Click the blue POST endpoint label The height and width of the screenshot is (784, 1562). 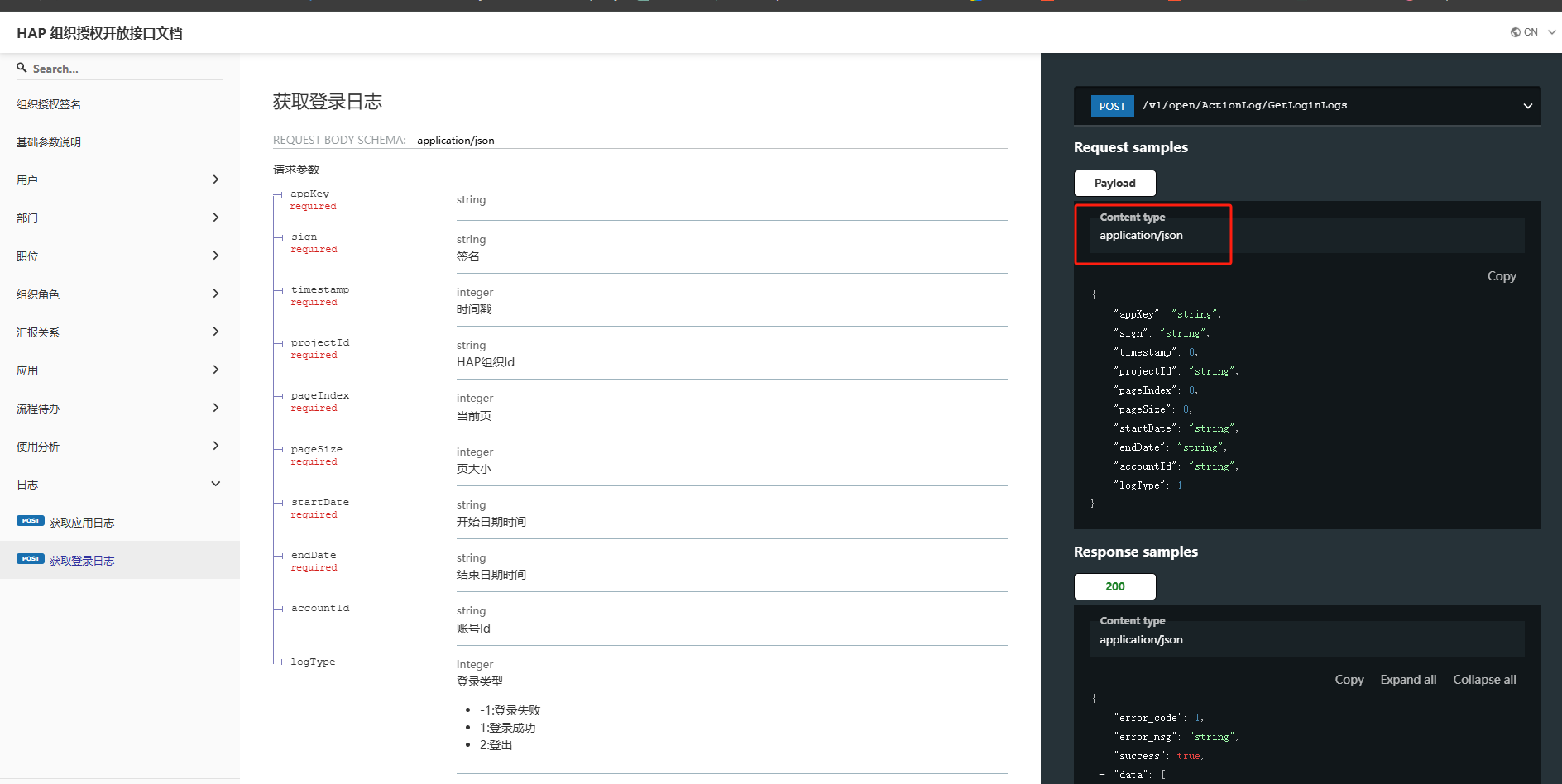[1112, 106]
